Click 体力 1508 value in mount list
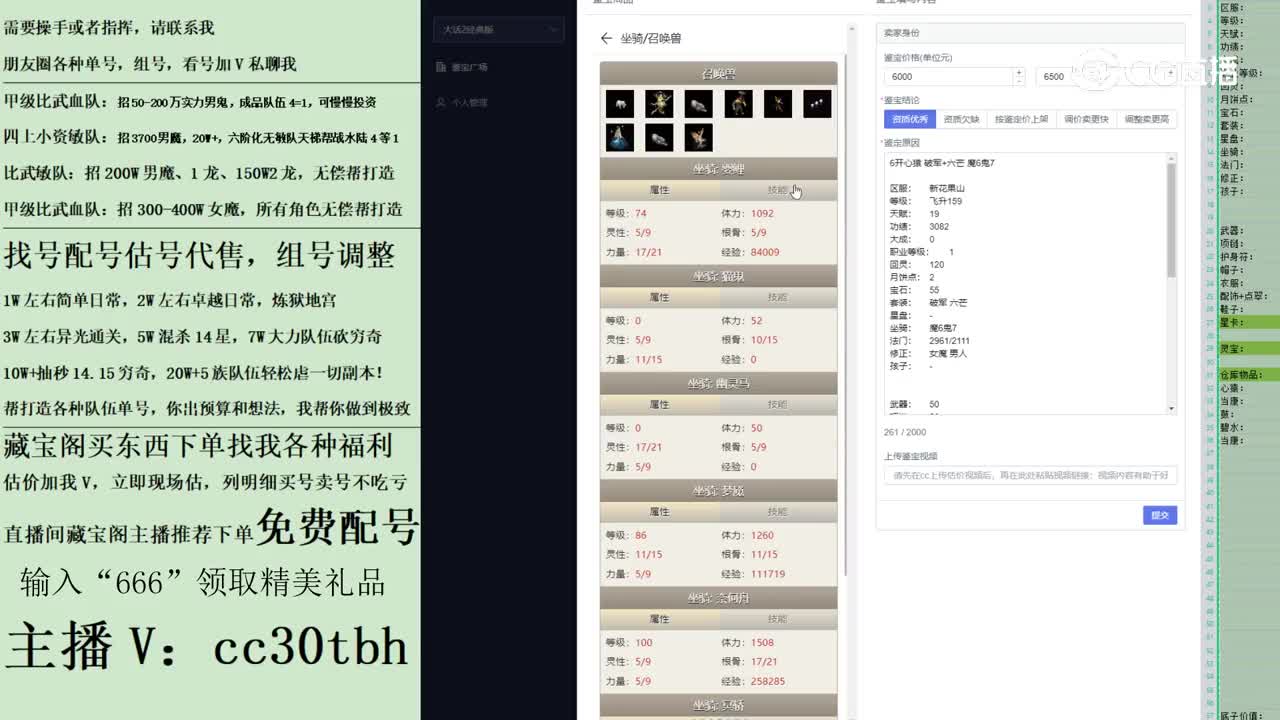 pyautogui.click(x=762, y=642)
